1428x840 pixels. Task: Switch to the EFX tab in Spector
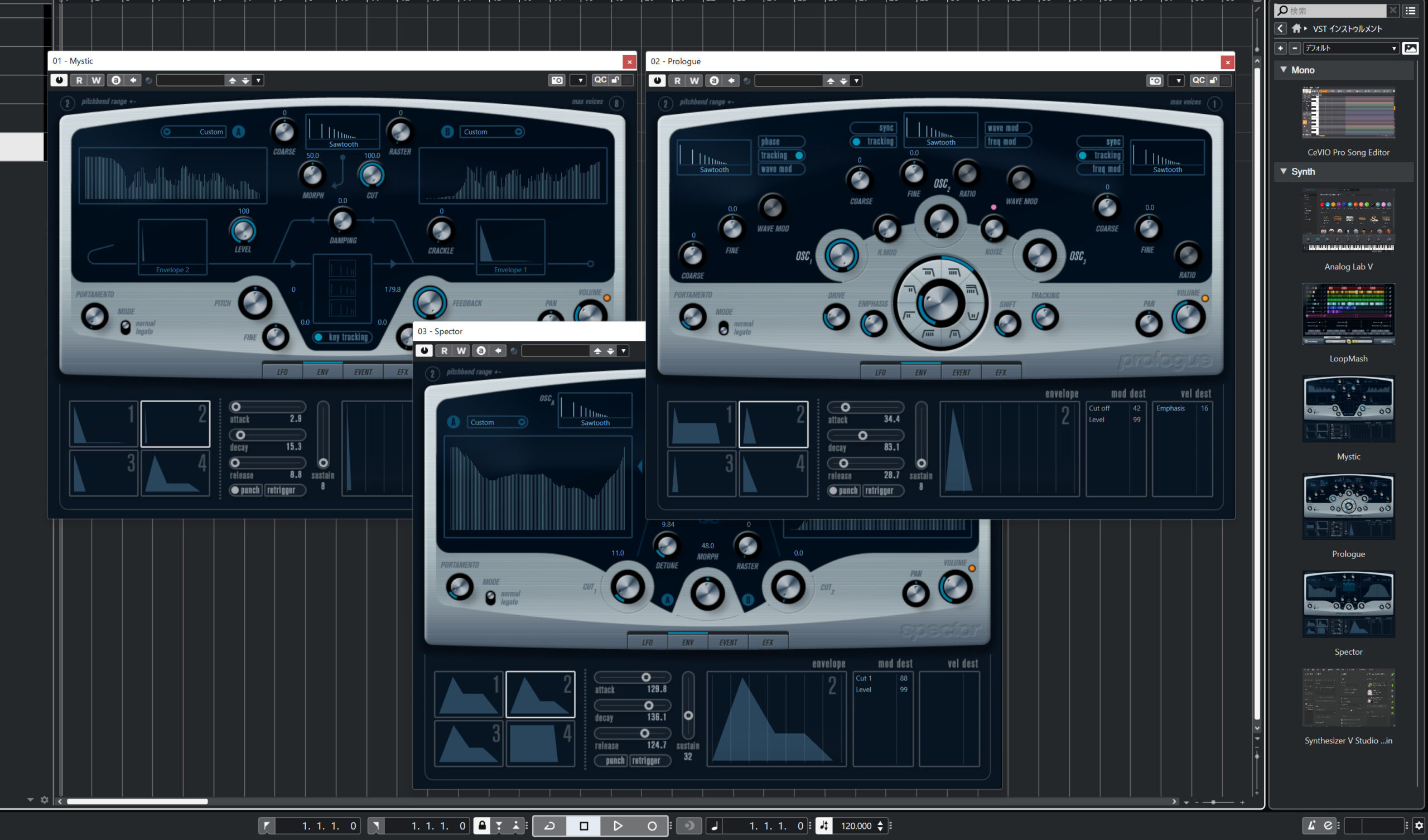[x=768, y=643]
